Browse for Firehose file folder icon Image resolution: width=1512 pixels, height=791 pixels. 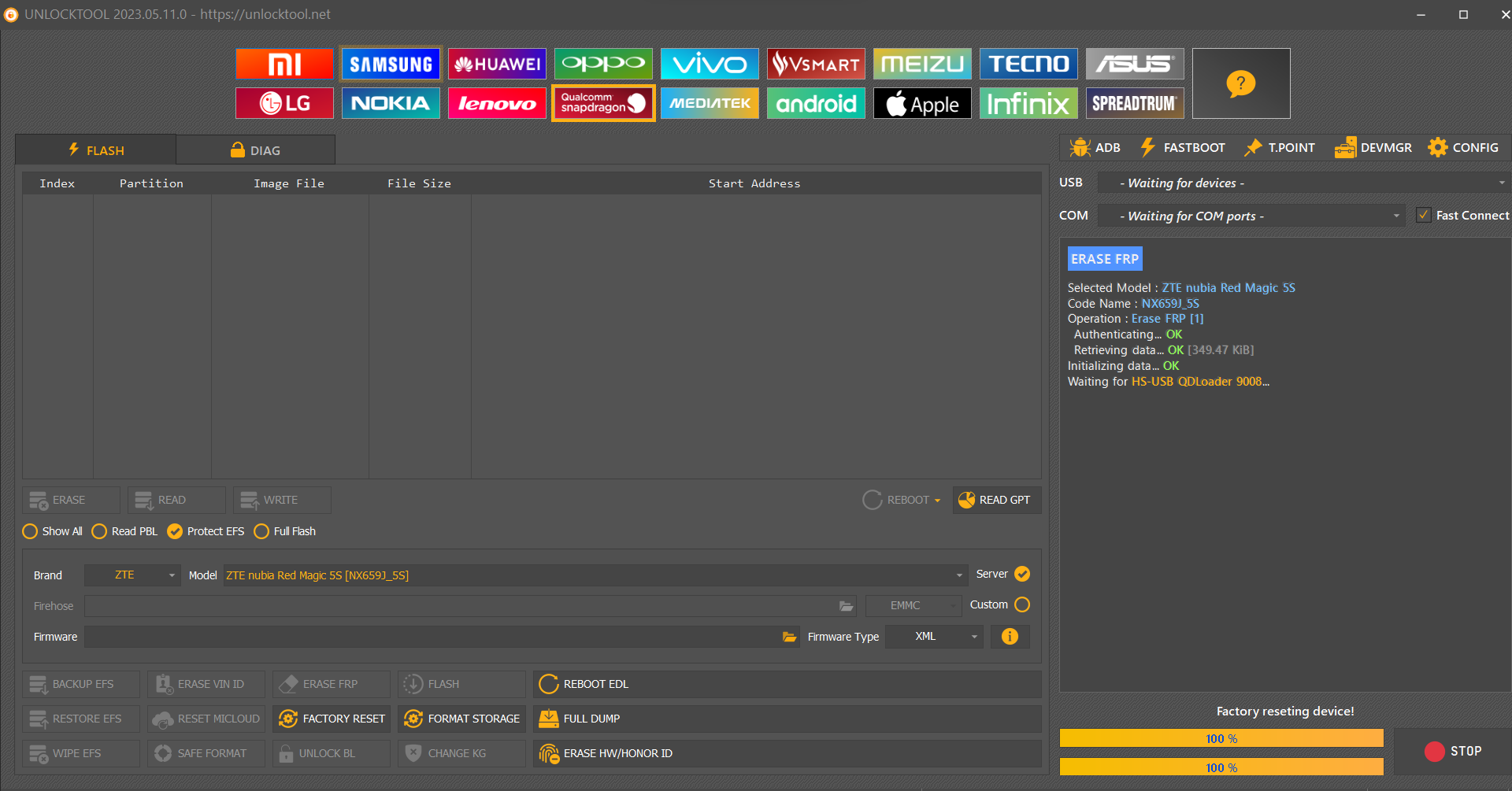846,606
